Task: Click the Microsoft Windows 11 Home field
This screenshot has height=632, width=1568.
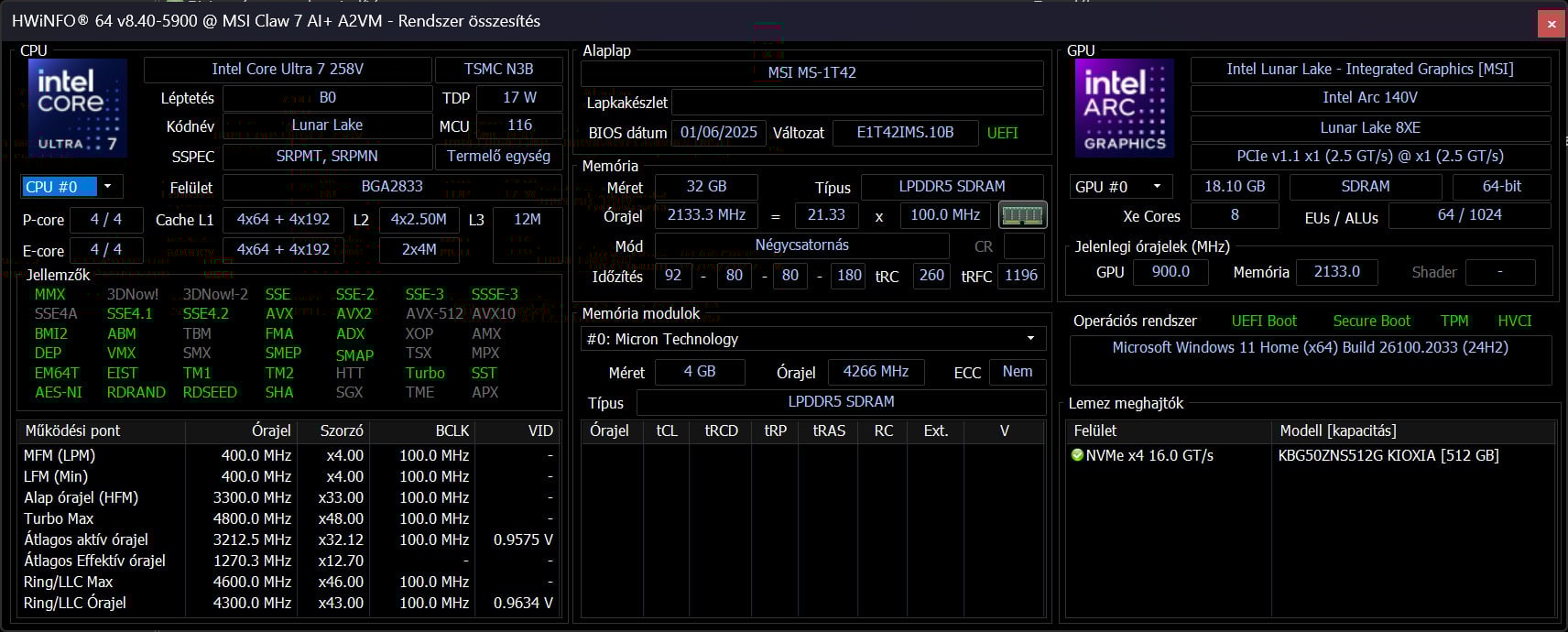Action: coord(1310,348)
